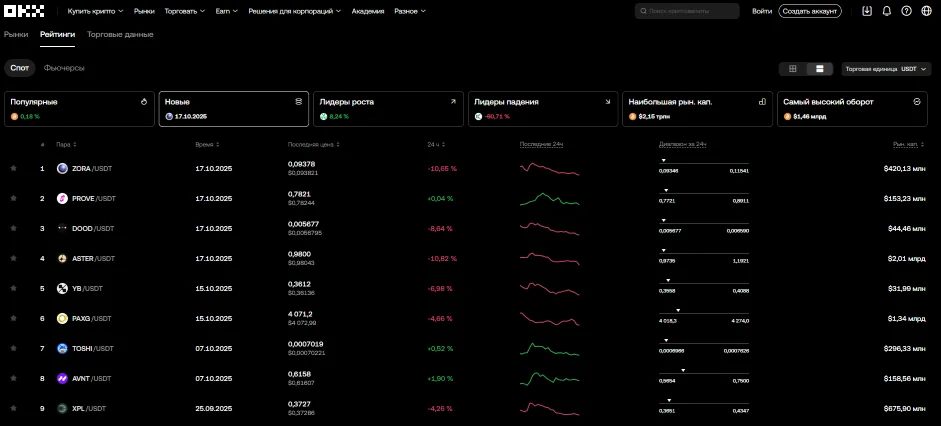The image size is (941, 426).
Task: Click the fire icon on Популярные card
Action: click(x=144, y=102)
